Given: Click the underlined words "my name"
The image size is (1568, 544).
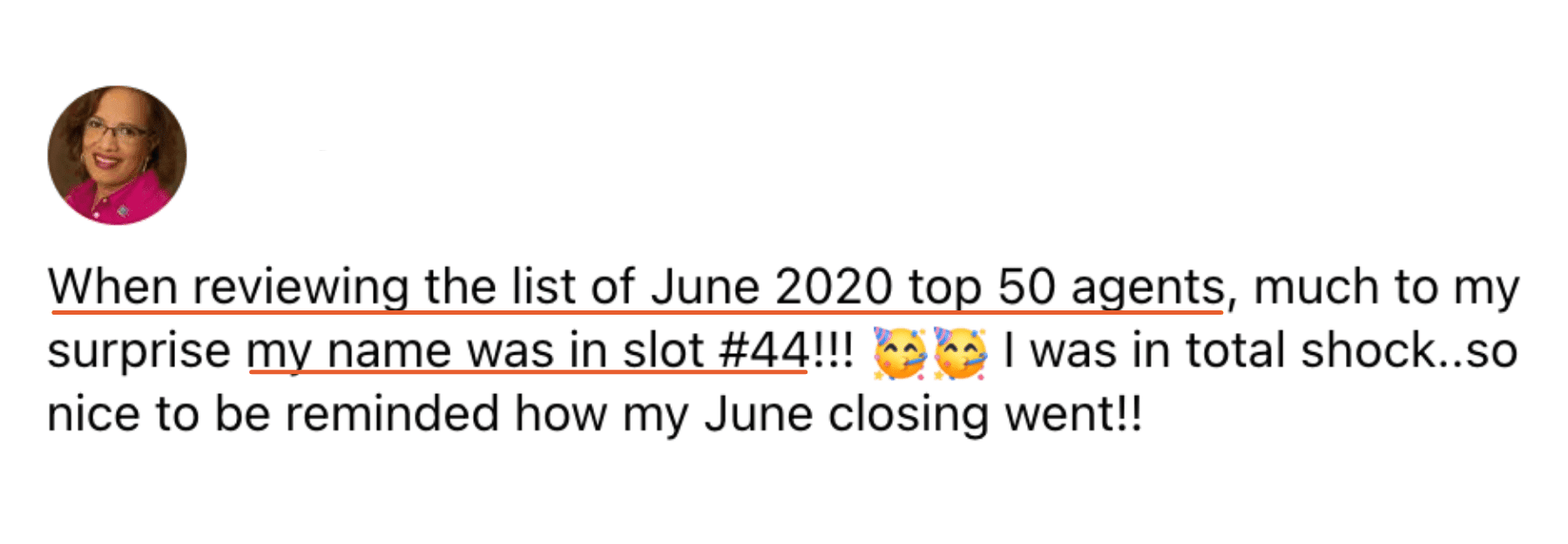Looking at the screenshot, I should (348, 353).
